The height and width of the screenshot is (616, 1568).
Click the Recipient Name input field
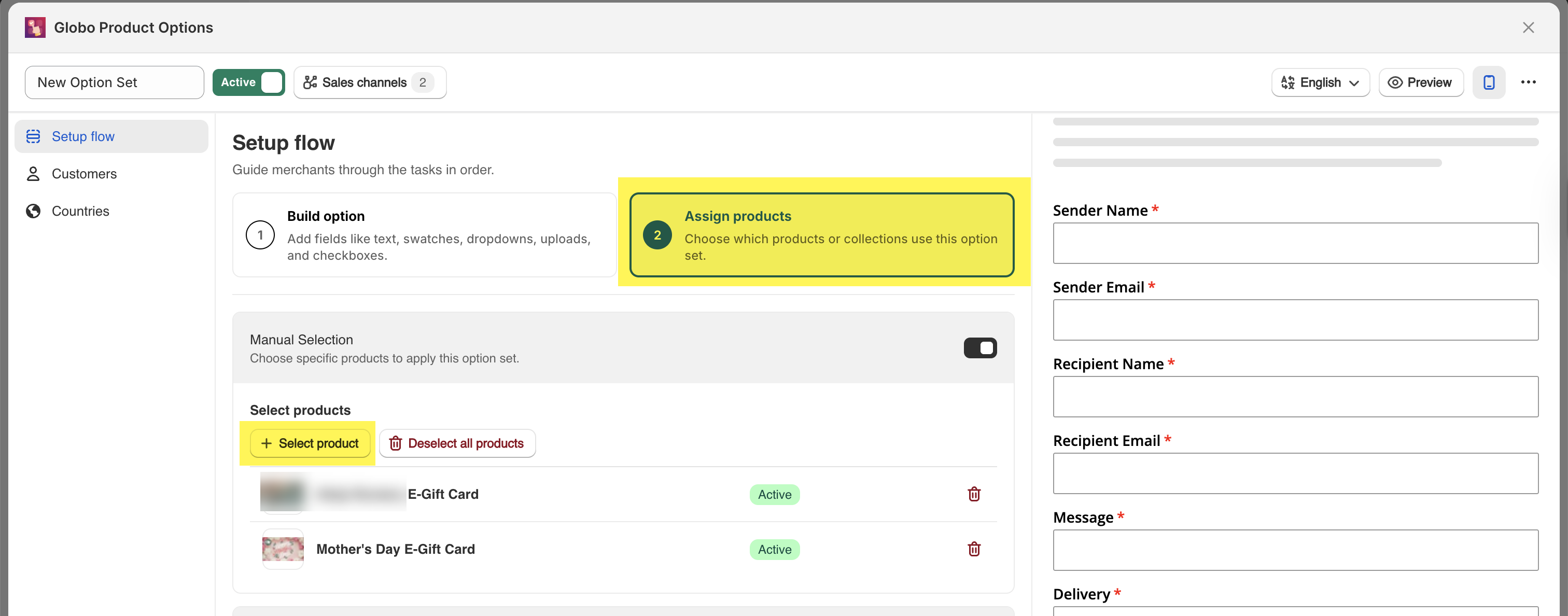[1295, 396]
